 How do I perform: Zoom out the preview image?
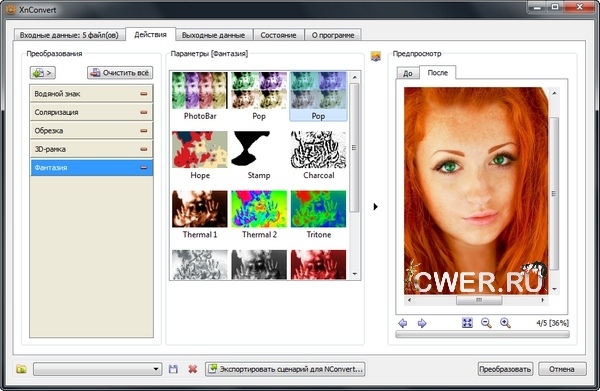click(486, 323)
